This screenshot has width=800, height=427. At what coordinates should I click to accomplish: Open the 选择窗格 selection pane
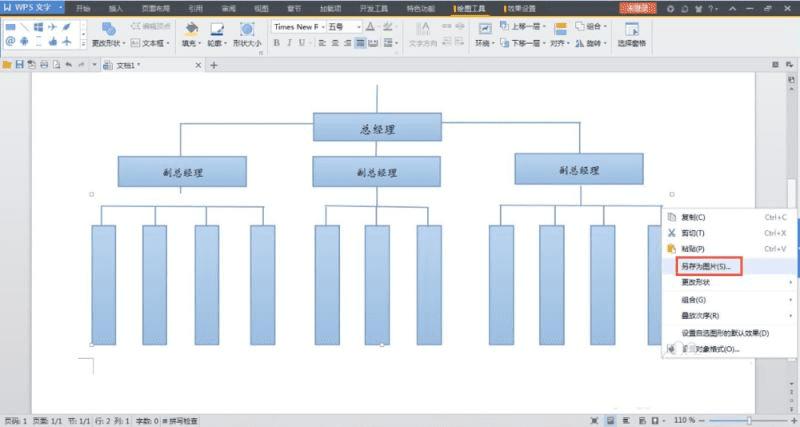point(632,35)
